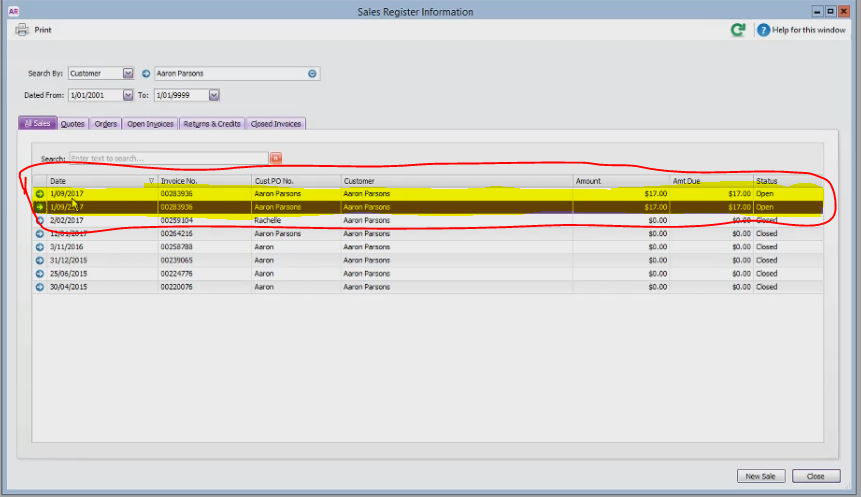Click the green refresh icon
Screen dimensions: 861x497
click(738, 30)
